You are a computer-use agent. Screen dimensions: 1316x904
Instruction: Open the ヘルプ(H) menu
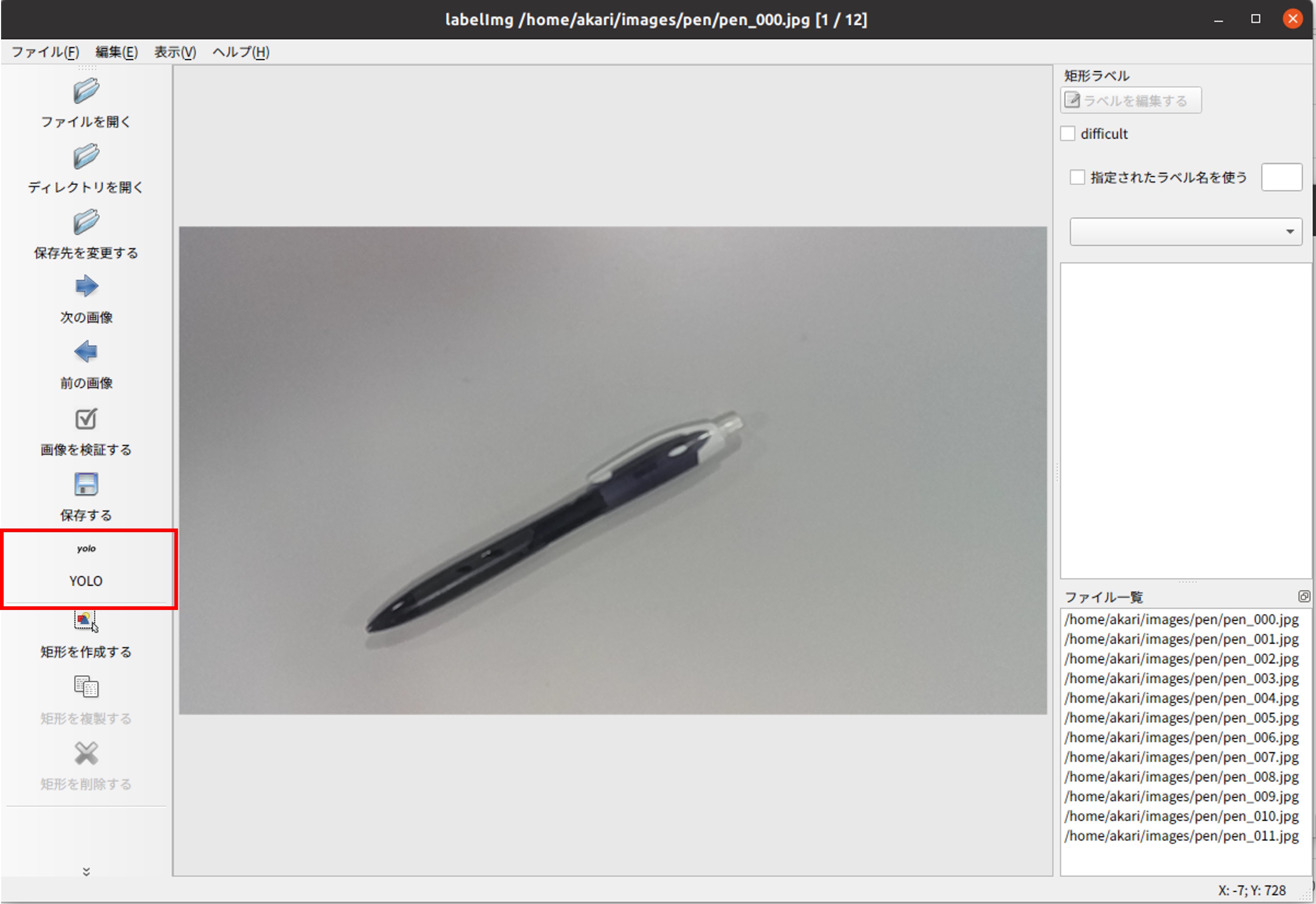pyautogui.click(x=241, y=52)
